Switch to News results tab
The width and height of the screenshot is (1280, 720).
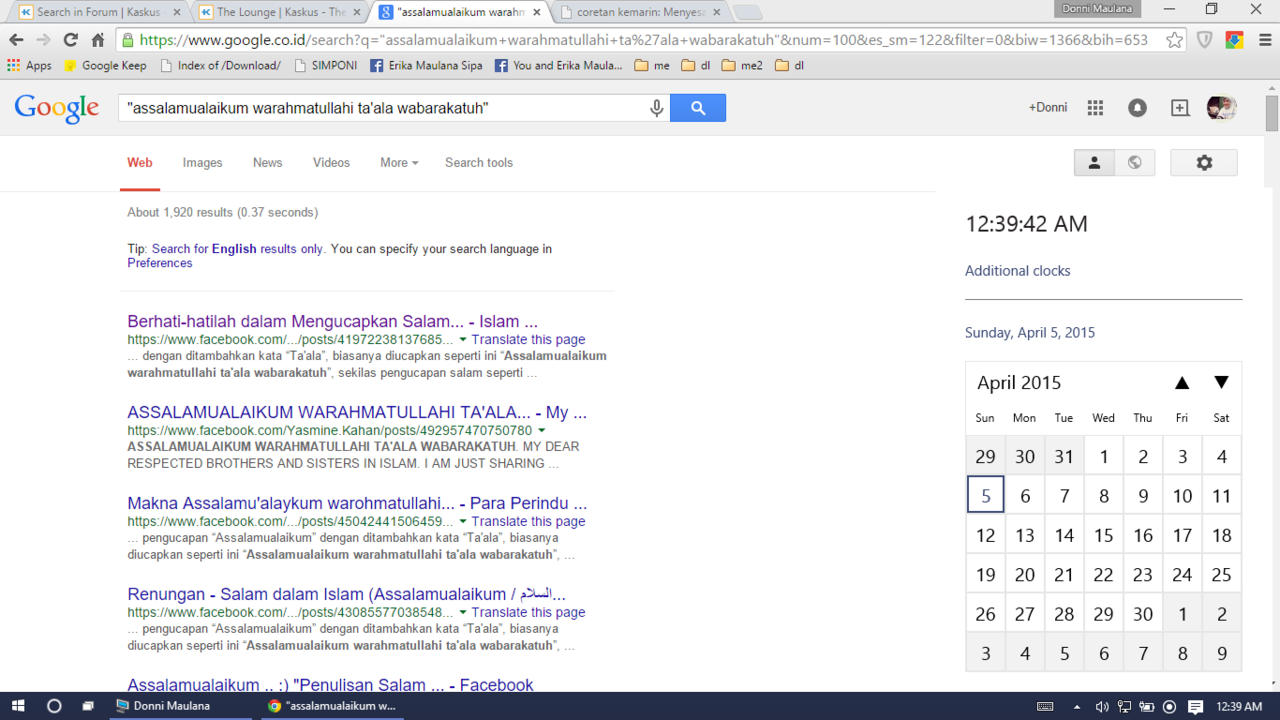[267, 163]
